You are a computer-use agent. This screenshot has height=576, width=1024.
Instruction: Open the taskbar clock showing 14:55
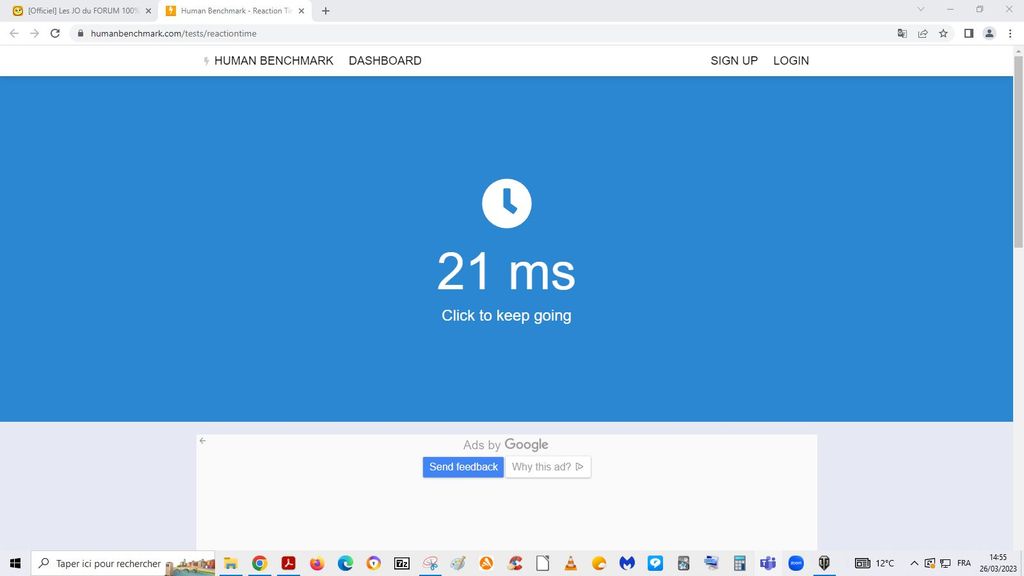998,563
